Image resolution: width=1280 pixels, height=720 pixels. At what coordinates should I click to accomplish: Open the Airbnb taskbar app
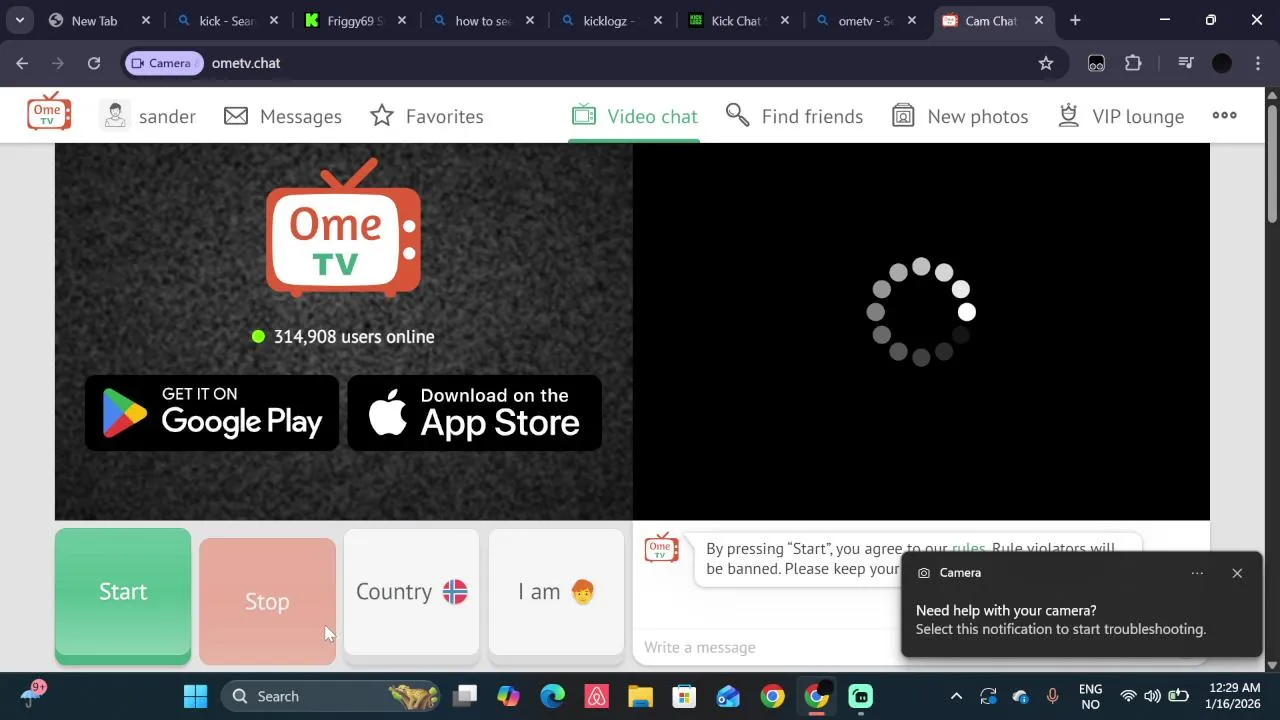(596, 696)
